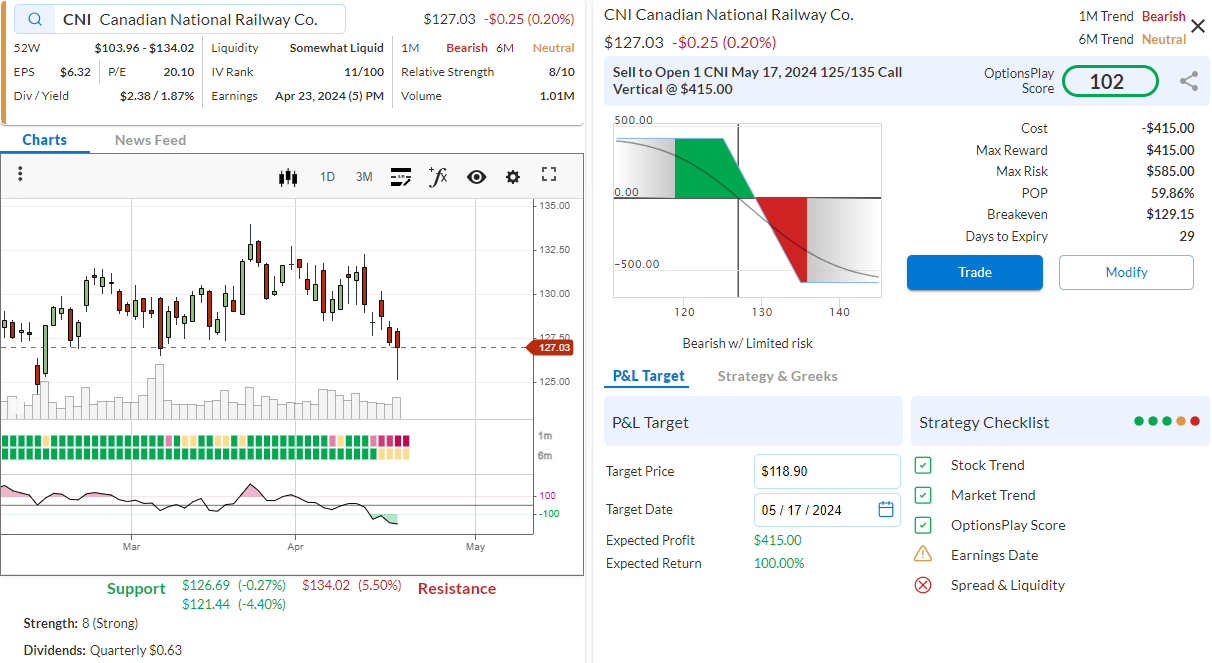Click the 'Strength: 8 (Strong)' line
Screen dimensions: 1212x663
81,623
